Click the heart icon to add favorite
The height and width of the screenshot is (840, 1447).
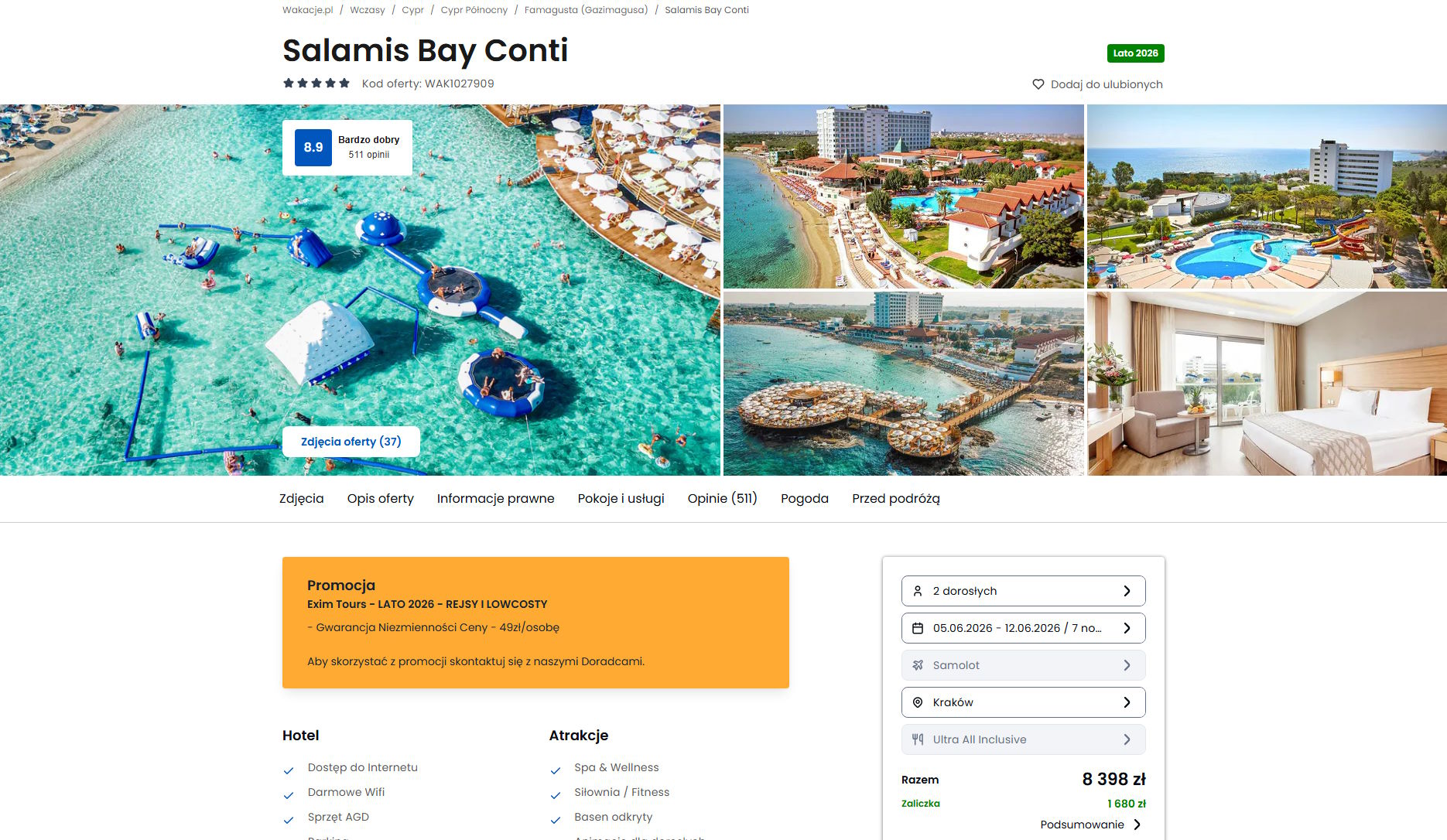click(1038, 84)
